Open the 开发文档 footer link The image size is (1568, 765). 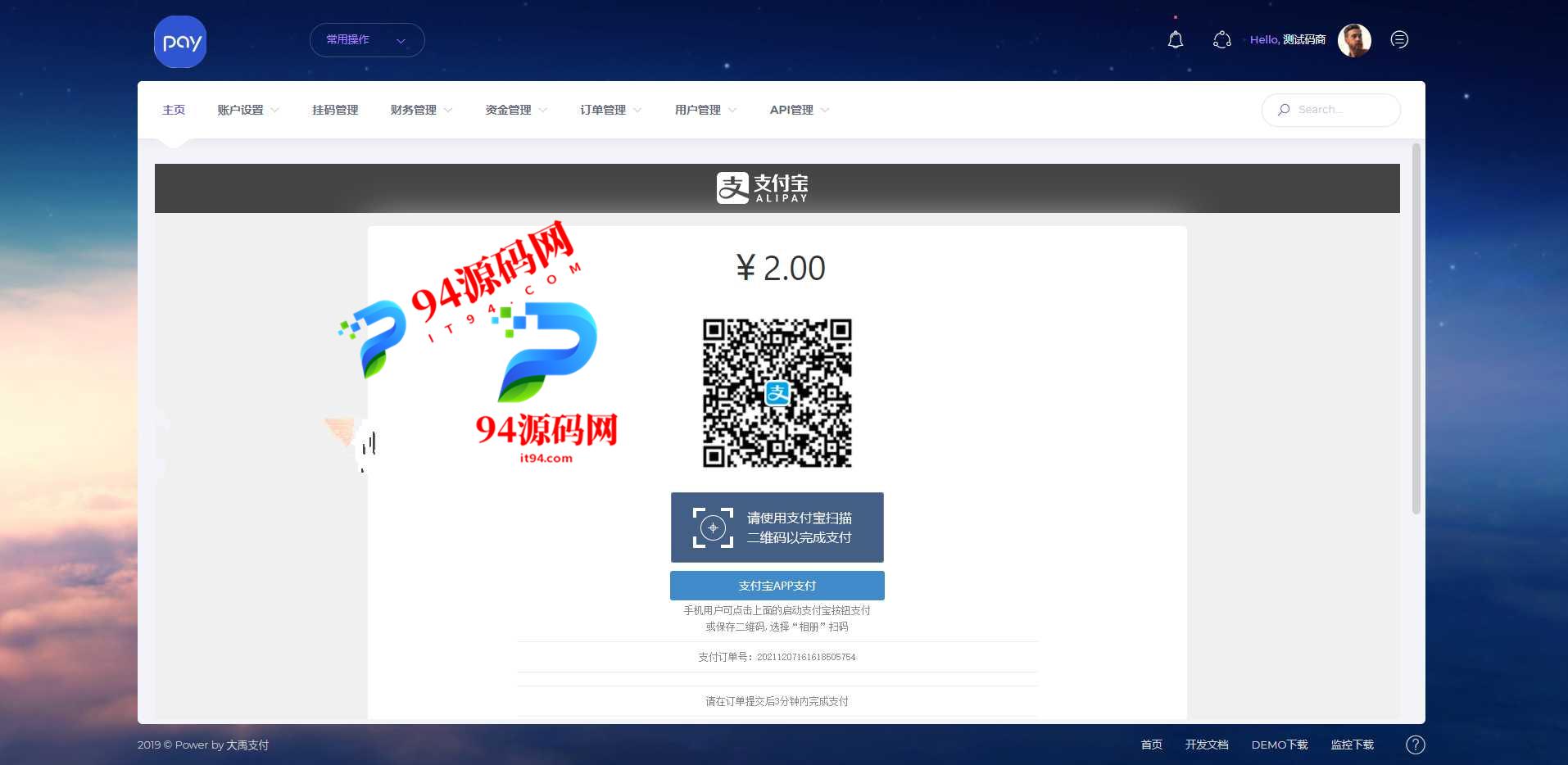click(1207, 745)
